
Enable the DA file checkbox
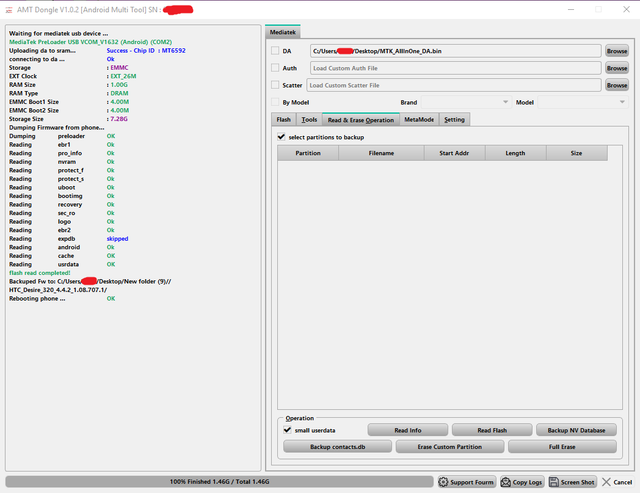(275, 50)
